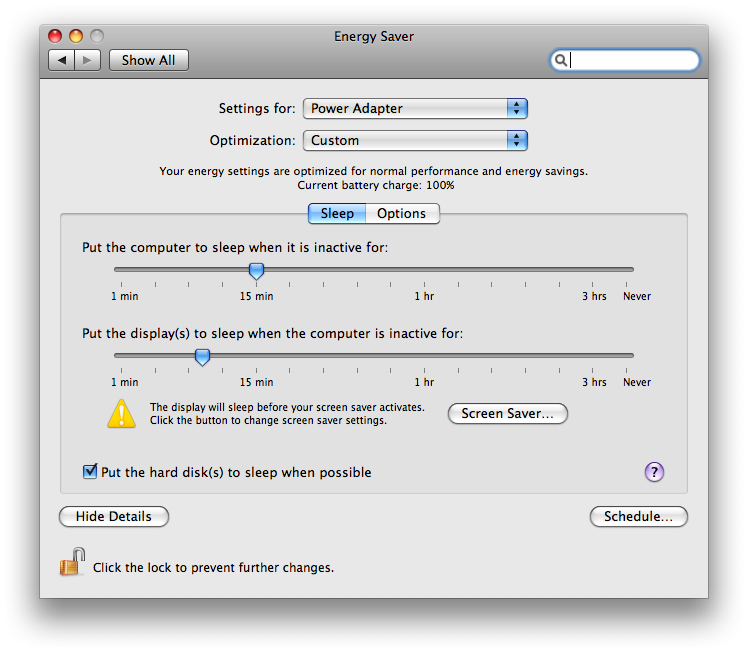Switch to the Options tab
Screen dimensions: 748x653
(402, 213)
